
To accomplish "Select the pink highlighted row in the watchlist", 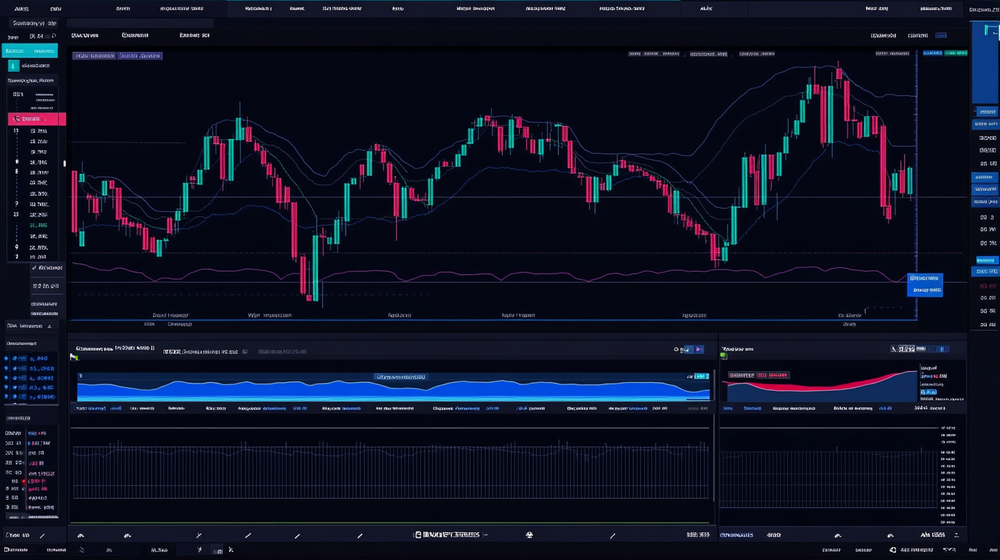I will pyautogui.click(x=36, y=118).
